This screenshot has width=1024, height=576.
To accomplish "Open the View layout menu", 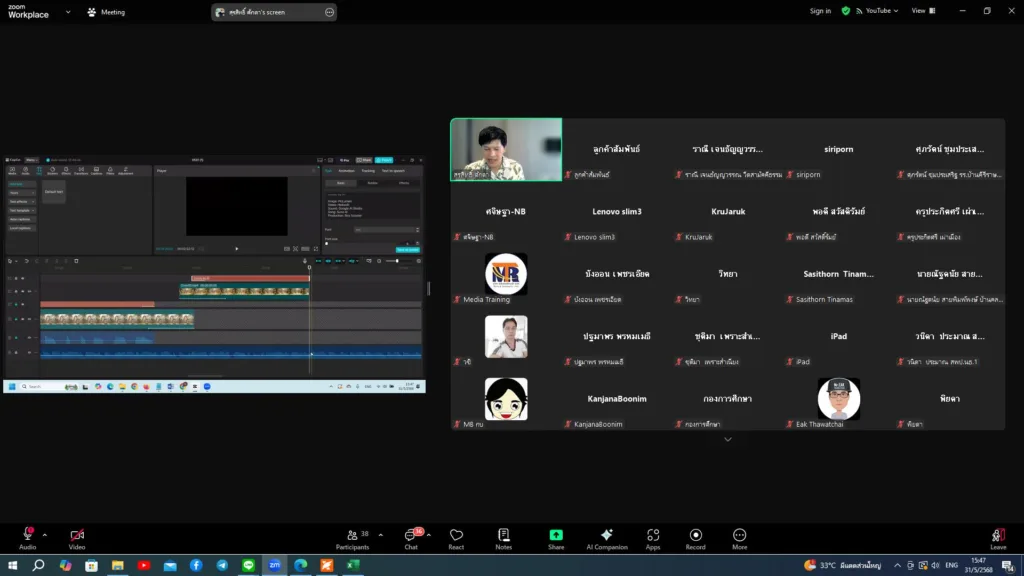I will (922, 11).
